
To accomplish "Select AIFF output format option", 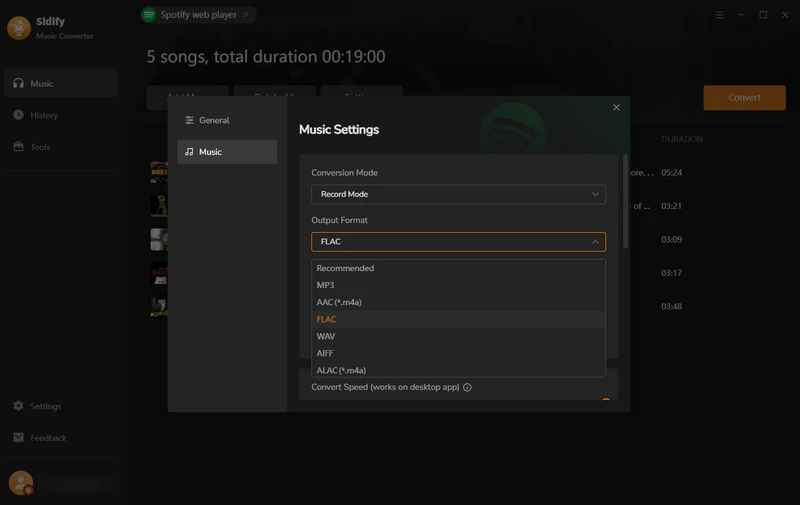I will pyautogui.click(x=458, y=353).
